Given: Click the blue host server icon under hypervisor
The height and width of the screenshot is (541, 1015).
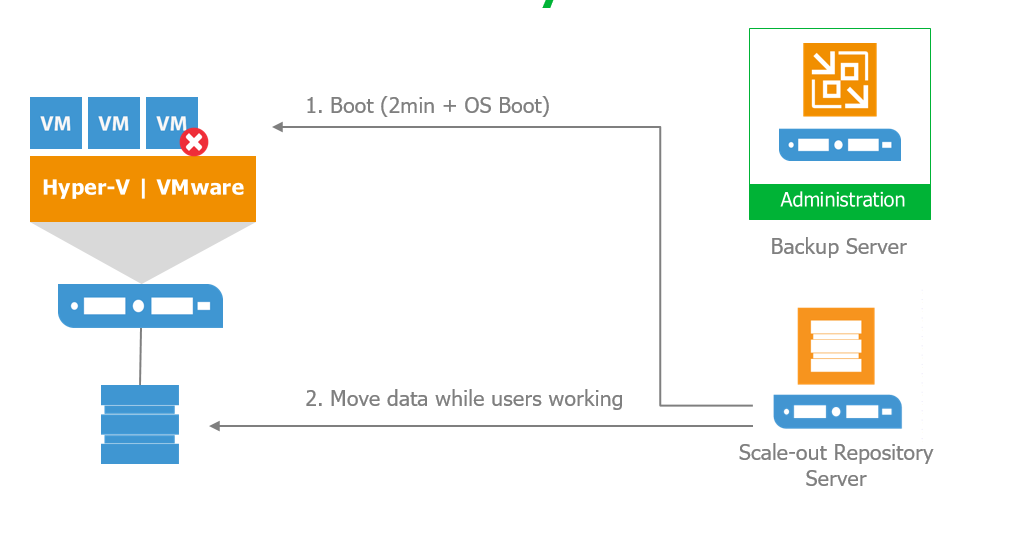Looking at the screenshot, I should pyautogui.click(x=140, y=305).
